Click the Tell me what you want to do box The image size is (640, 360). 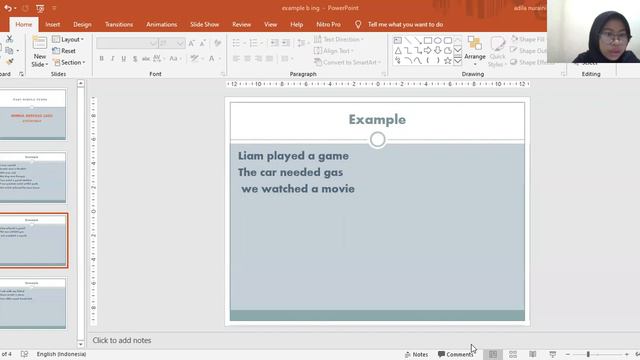[405, 24]
